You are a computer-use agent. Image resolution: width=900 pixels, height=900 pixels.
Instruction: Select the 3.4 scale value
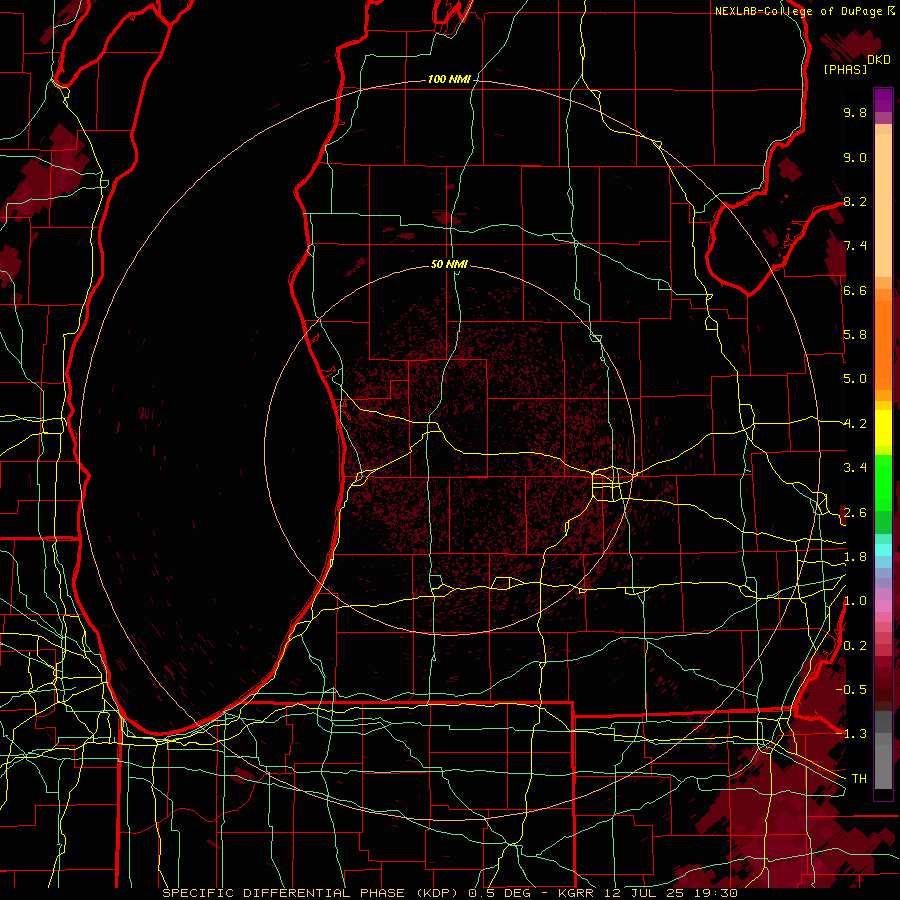click(x=855, y=468)
